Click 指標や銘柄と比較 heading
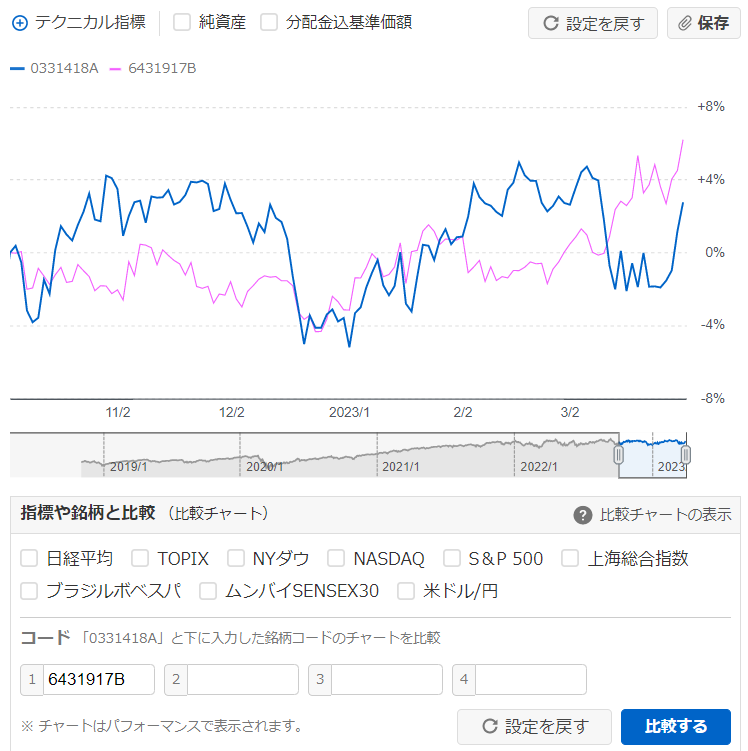The image size is (748, 751). point(88,513)
